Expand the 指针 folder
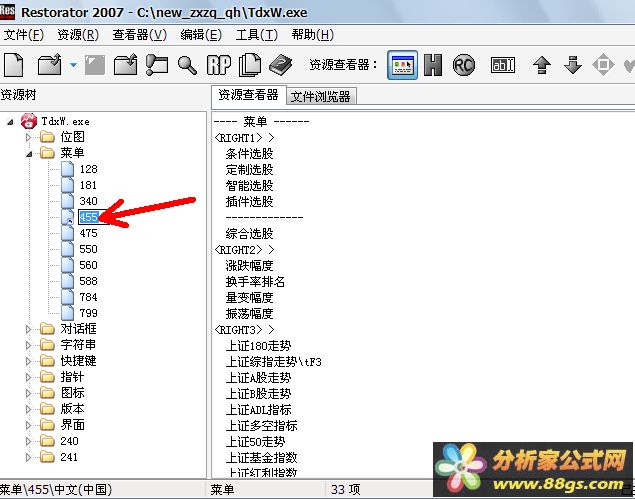635x499 pixels. pos(28,377)
